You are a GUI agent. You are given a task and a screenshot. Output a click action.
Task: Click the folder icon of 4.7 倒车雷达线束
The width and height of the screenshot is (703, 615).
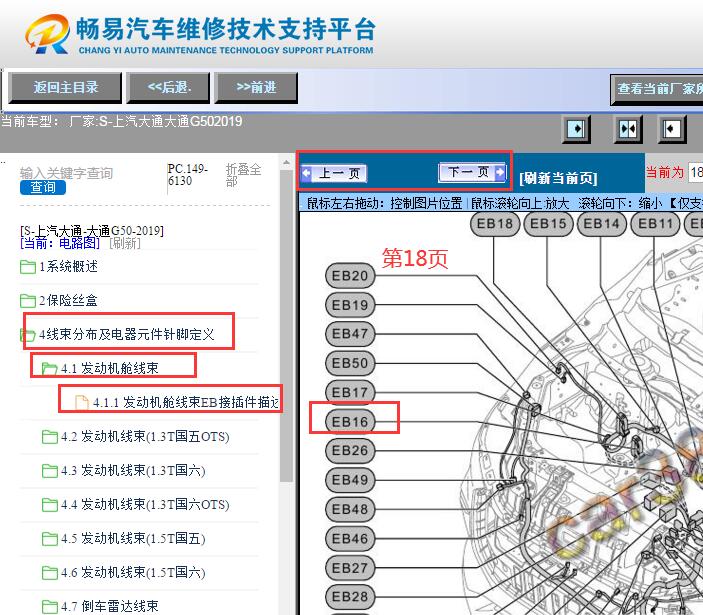49,607
